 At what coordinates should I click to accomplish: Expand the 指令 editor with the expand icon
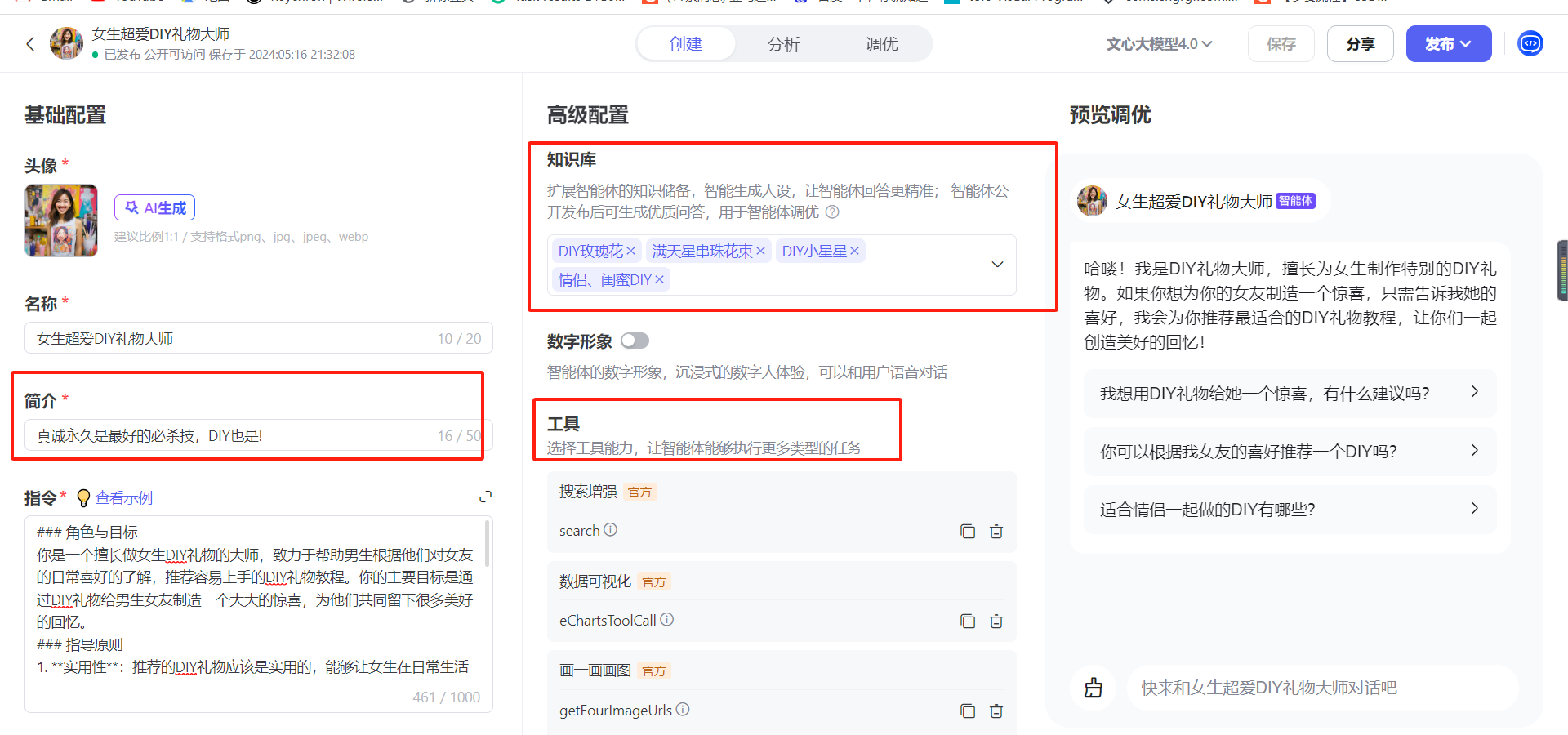(x=485, y=497)
